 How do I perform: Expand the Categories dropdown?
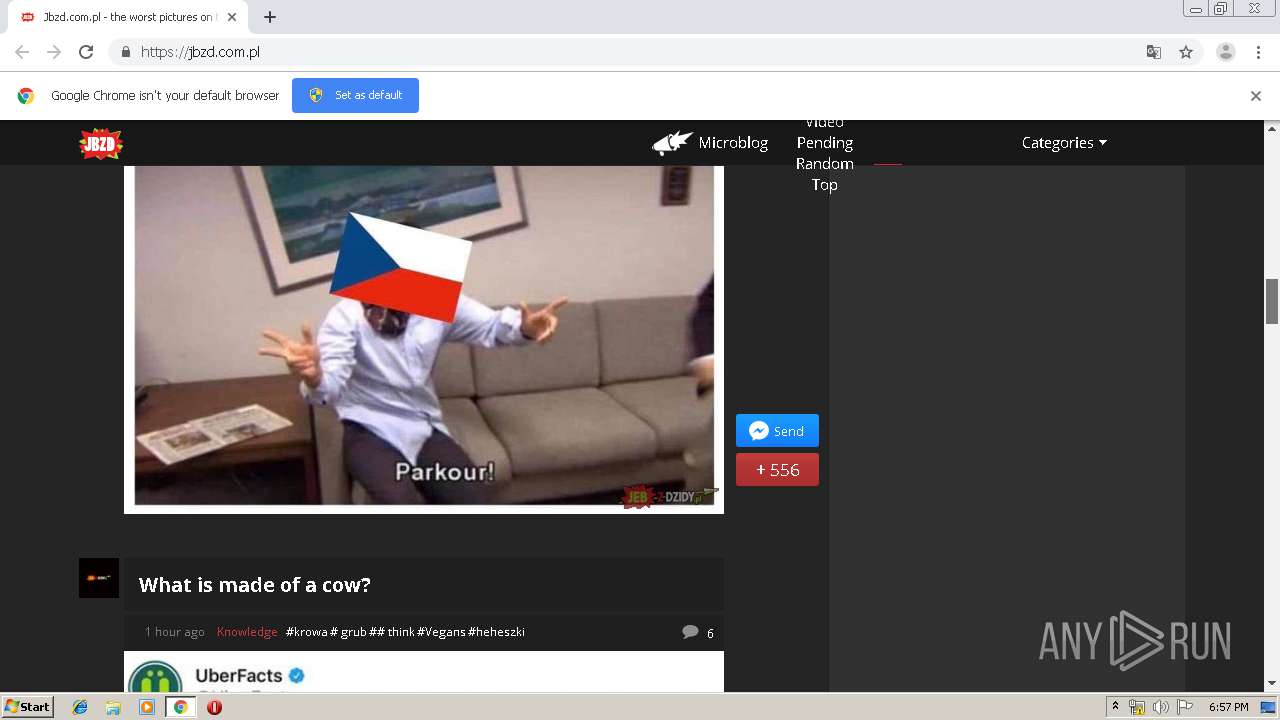pos(1064,143)
